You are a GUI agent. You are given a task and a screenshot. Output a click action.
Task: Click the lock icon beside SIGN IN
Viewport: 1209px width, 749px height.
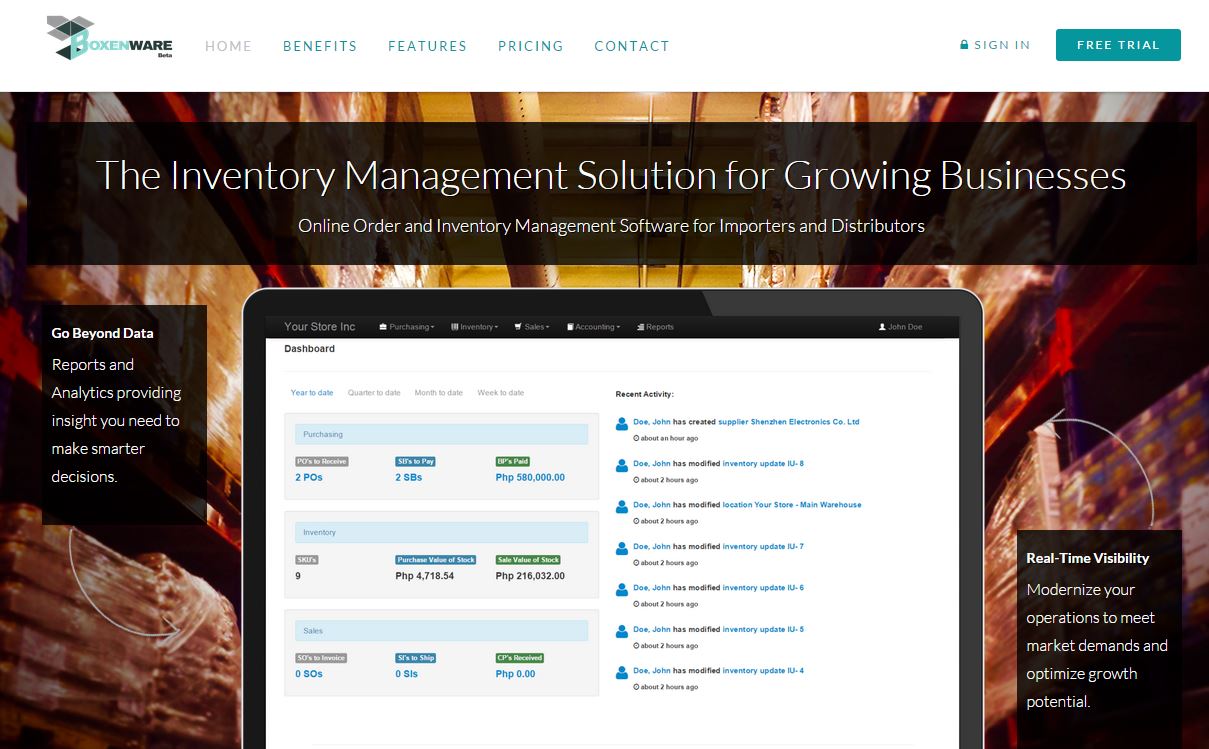click(x=964, y=45)
